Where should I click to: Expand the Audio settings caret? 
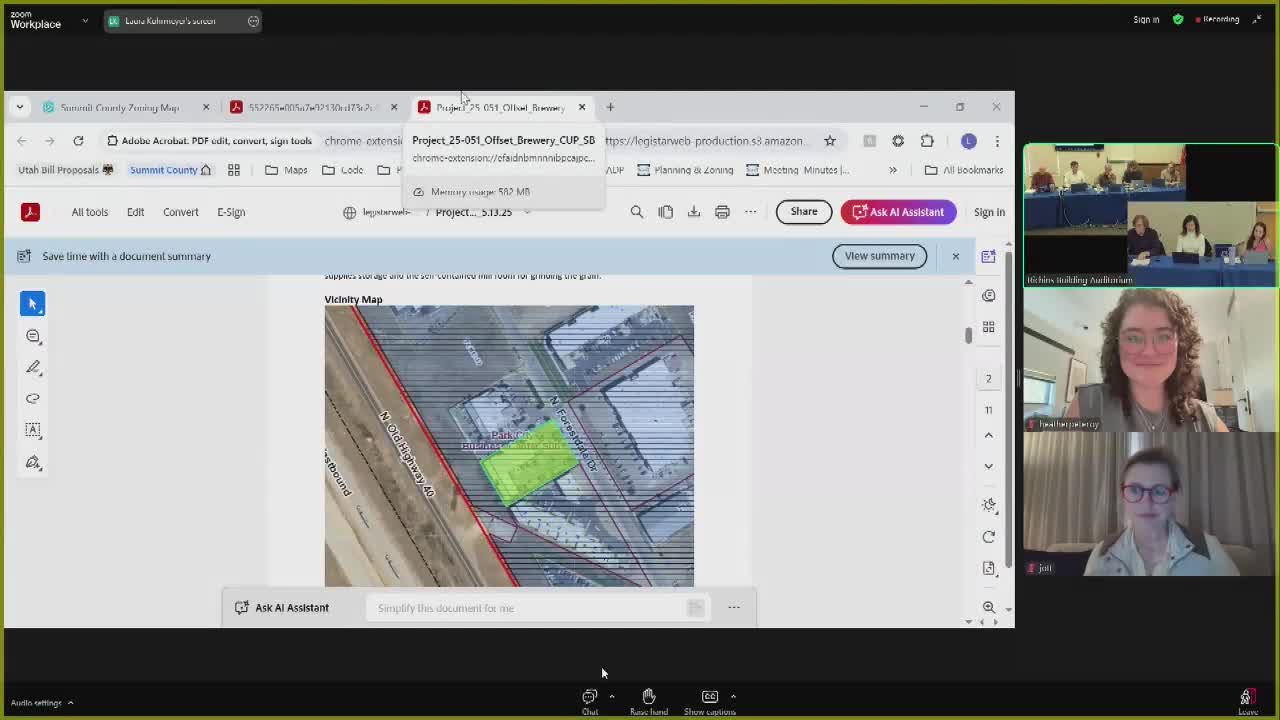click(x=70, y=703)
